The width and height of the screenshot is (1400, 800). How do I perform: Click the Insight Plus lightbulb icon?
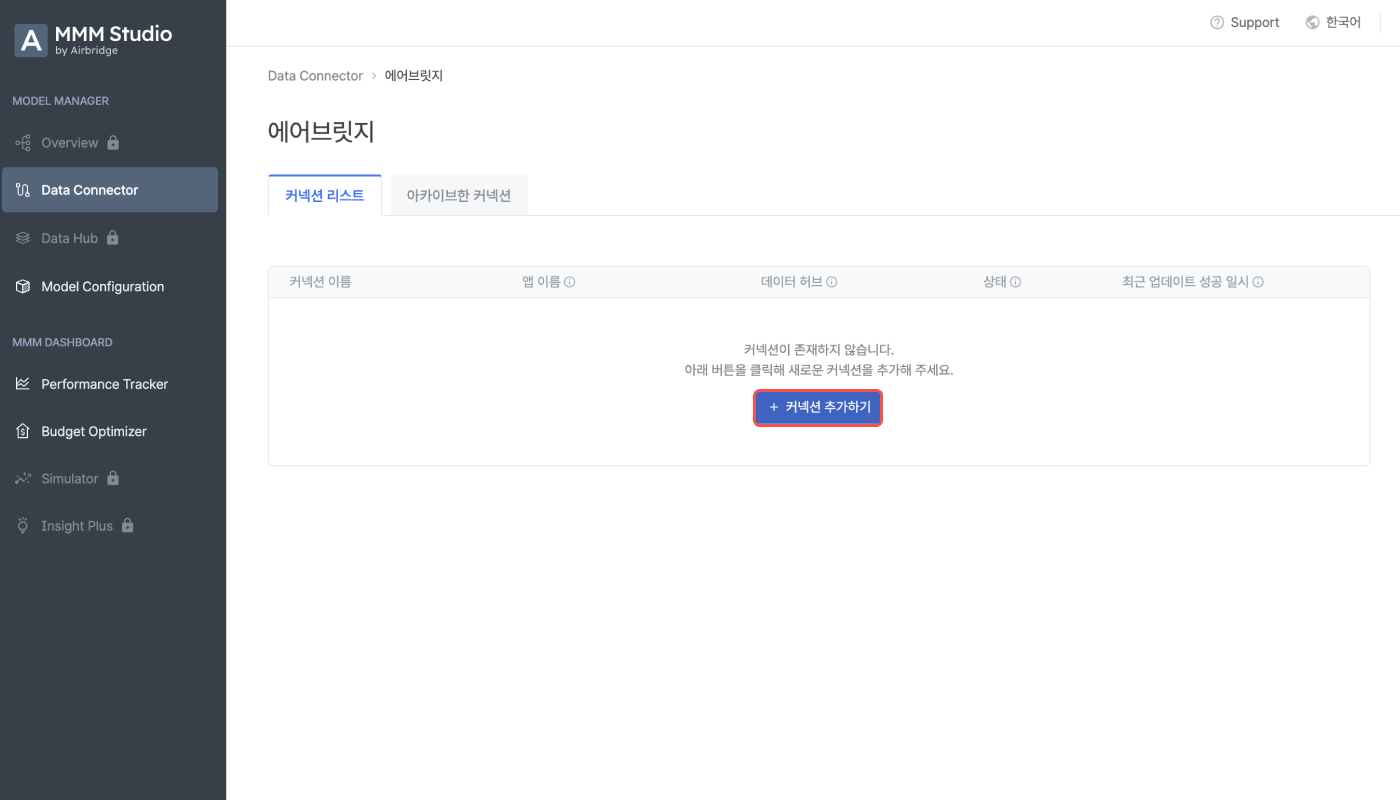click(x=22, y=526)
